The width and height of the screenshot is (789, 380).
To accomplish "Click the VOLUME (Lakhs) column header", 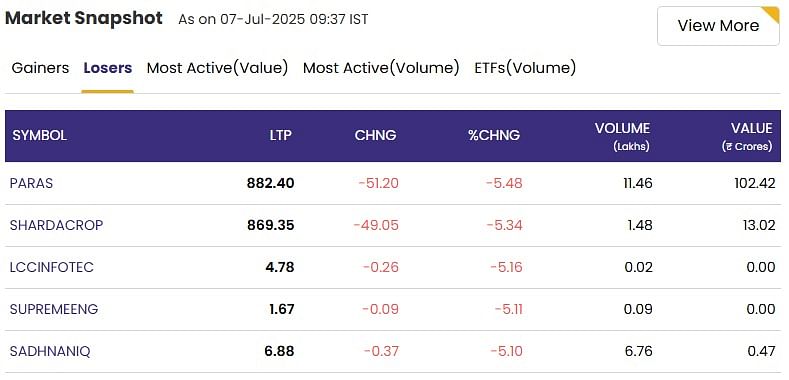I will [622, 136].
